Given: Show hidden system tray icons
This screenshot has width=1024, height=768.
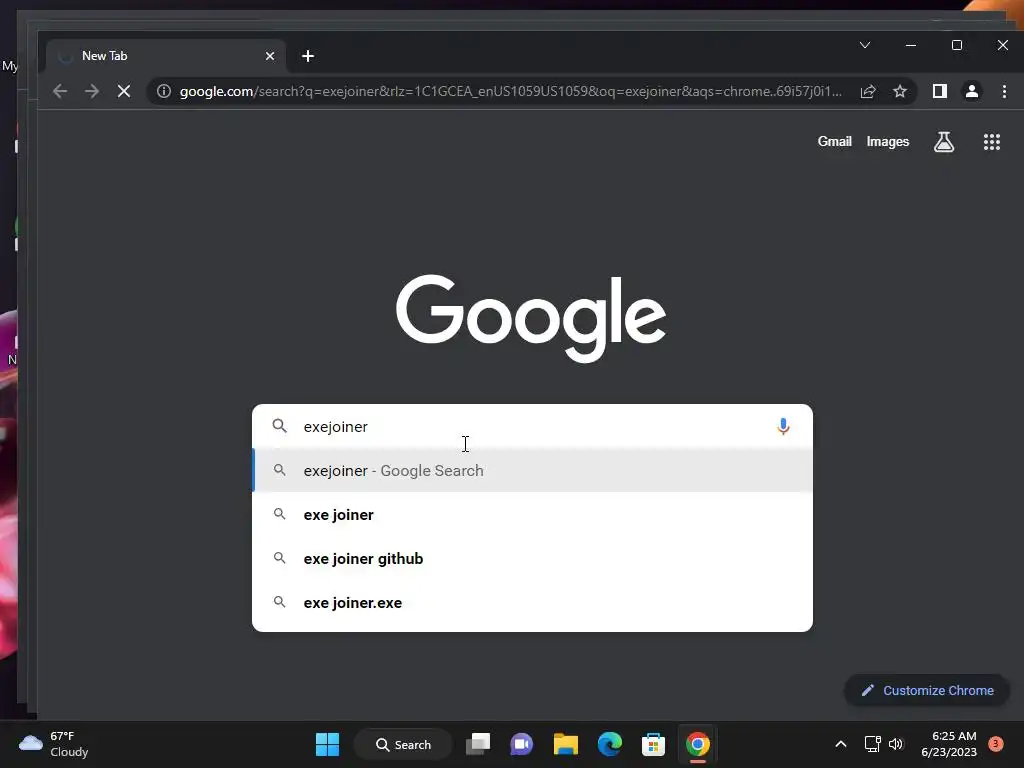Looking at the screenshot, I should click(841, 744).
